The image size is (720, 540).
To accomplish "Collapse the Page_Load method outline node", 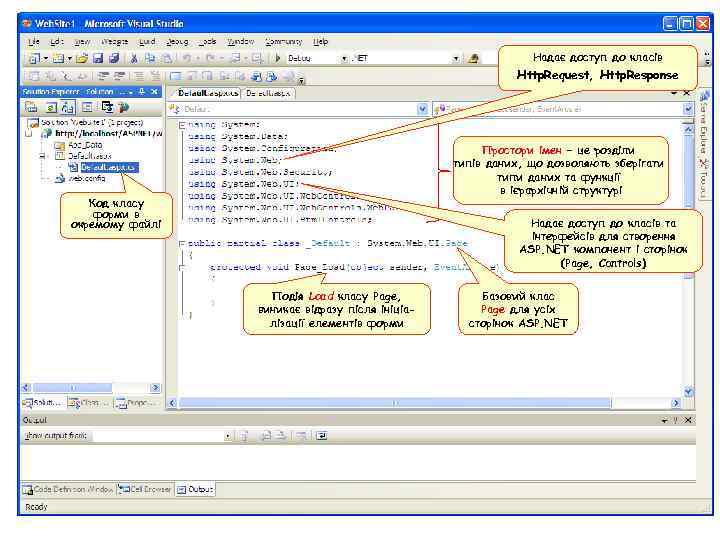I will 182,267.
